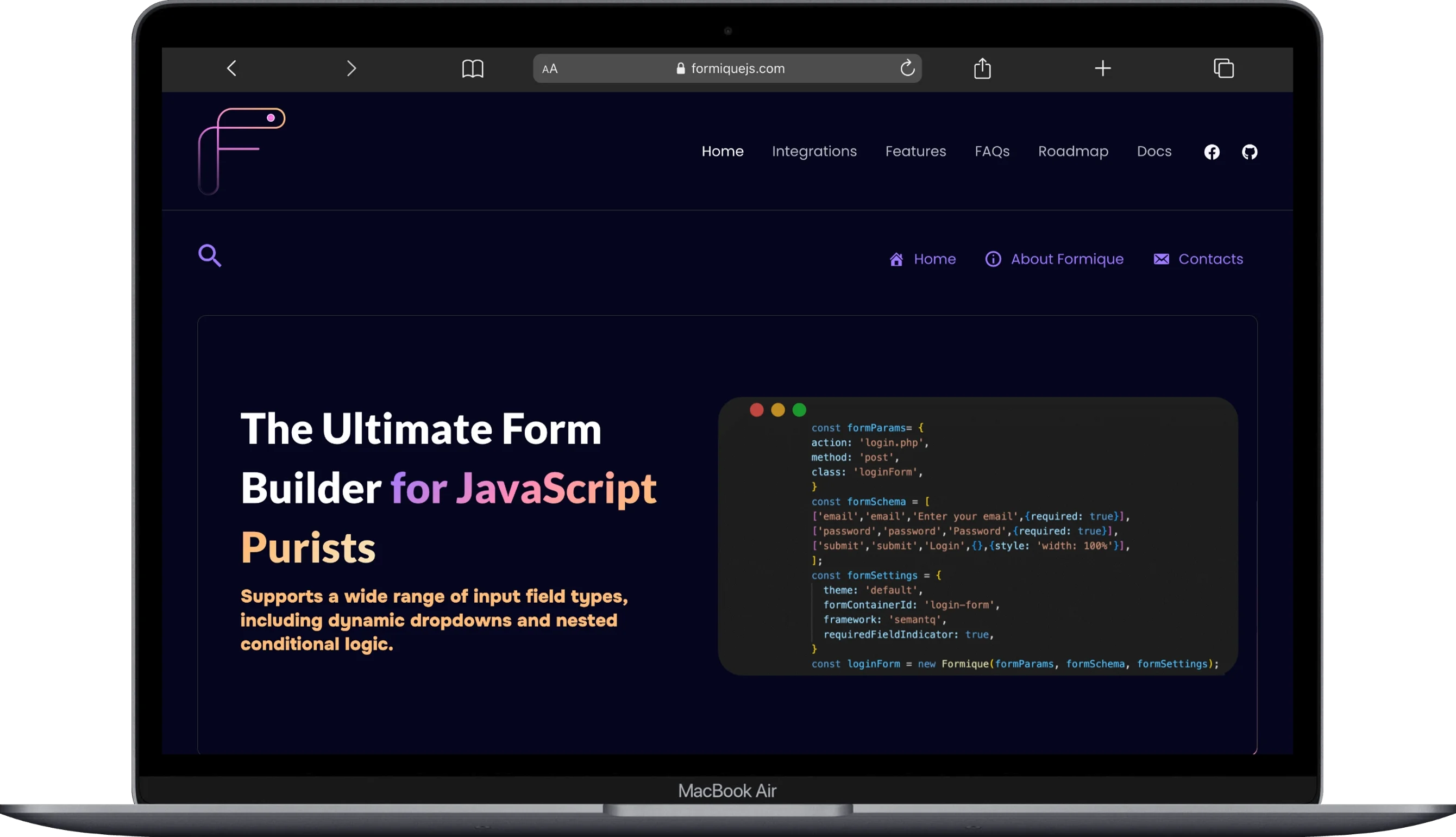The width and height of the screenshot is (1456, 837).
Task: Click the "method: 'post'," code line
Action: (855, 458)
